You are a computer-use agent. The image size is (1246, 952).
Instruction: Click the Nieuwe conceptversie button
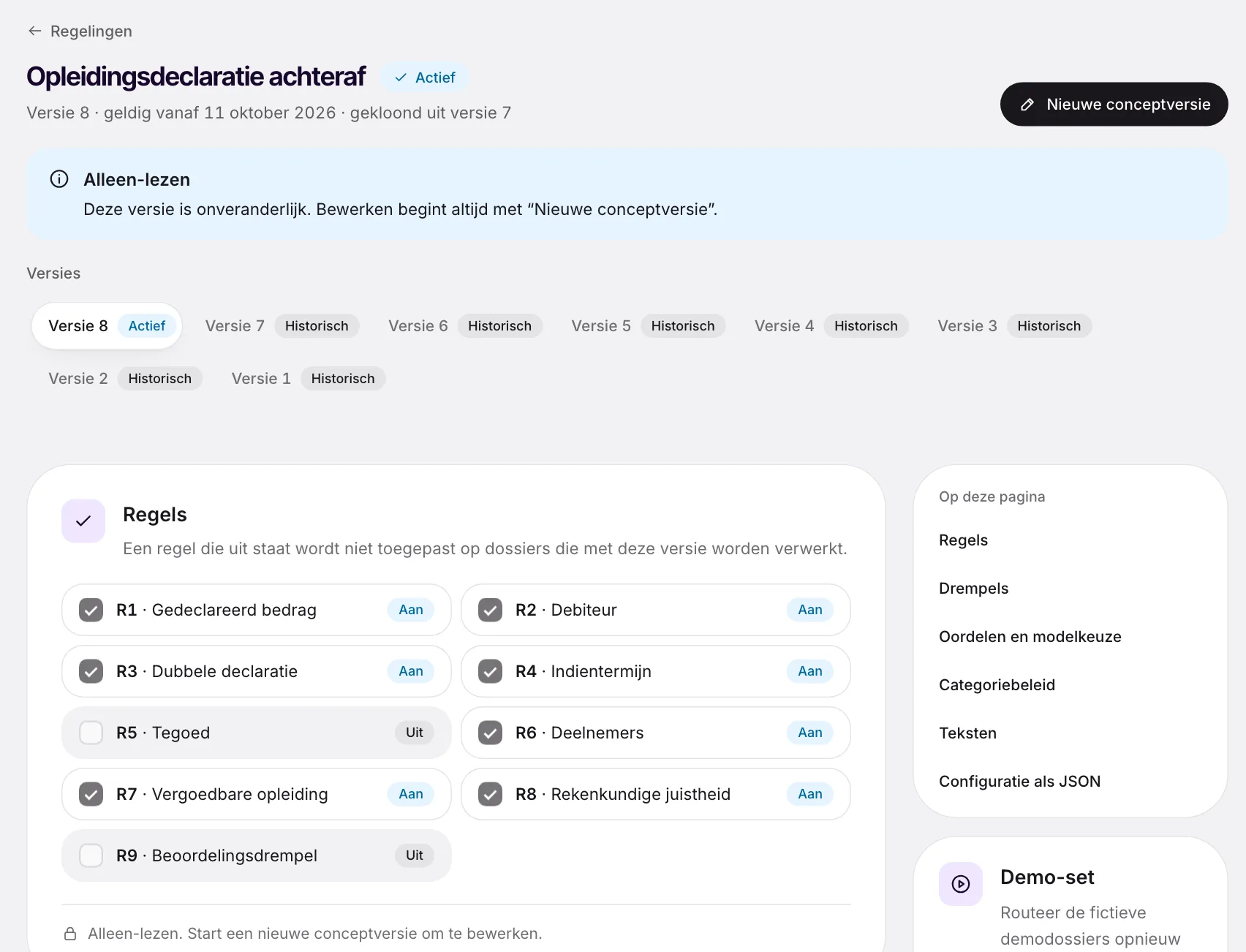click(x=1114, y=105)
